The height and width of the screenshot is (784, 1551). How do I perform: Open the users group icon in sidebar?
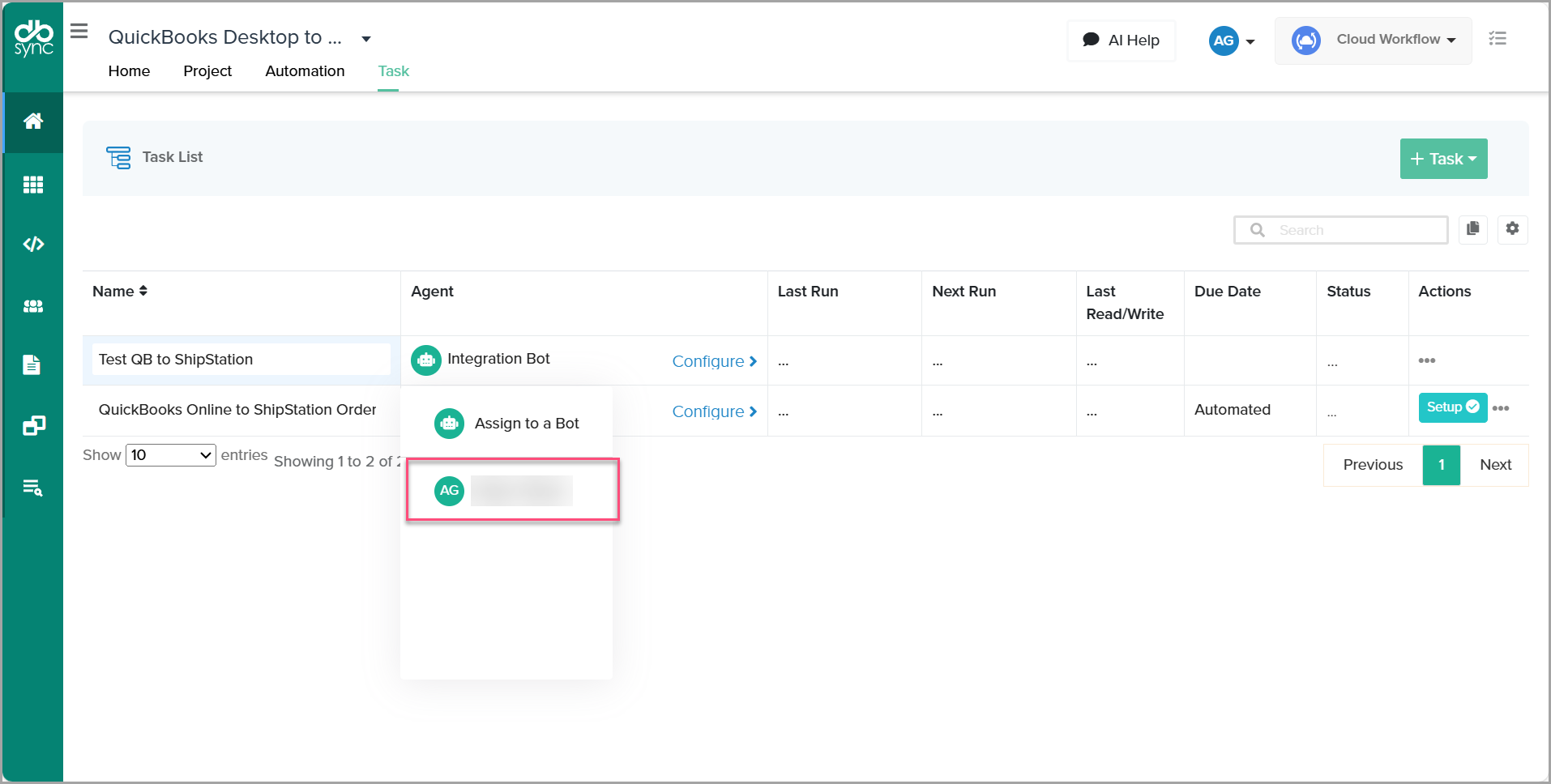(33, 306)
